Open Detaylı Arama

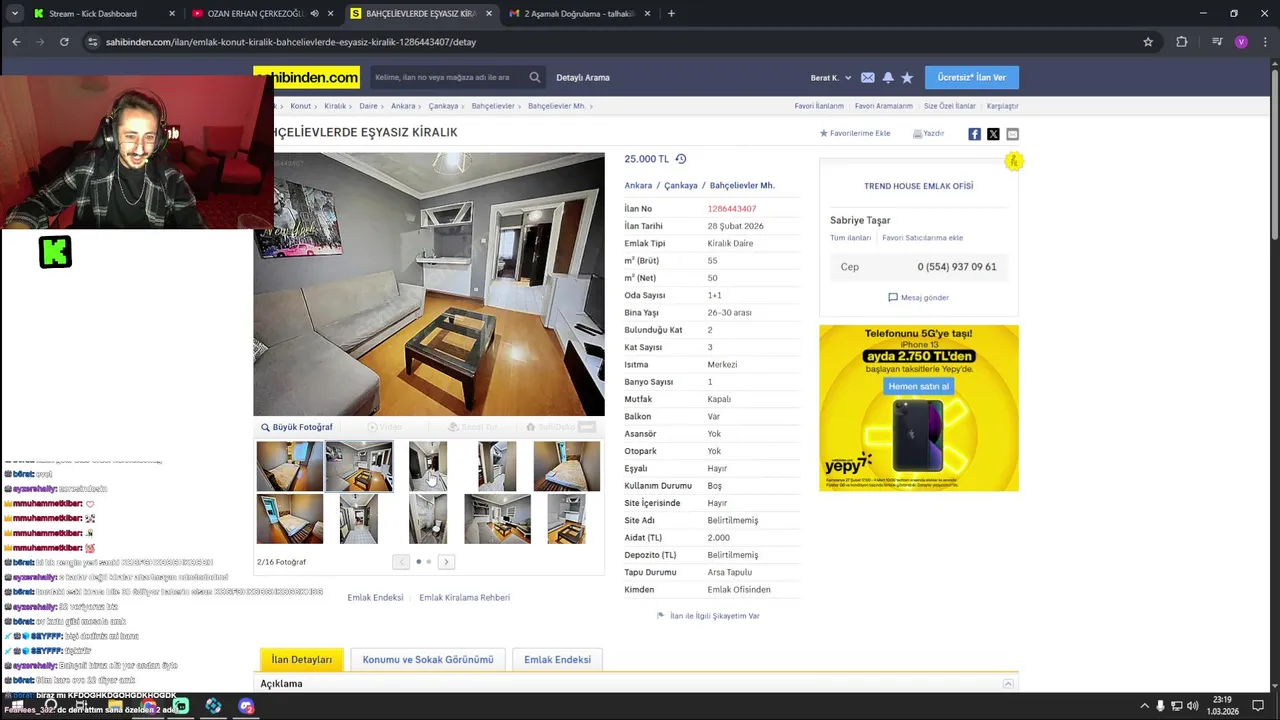[x=583, y=78]
